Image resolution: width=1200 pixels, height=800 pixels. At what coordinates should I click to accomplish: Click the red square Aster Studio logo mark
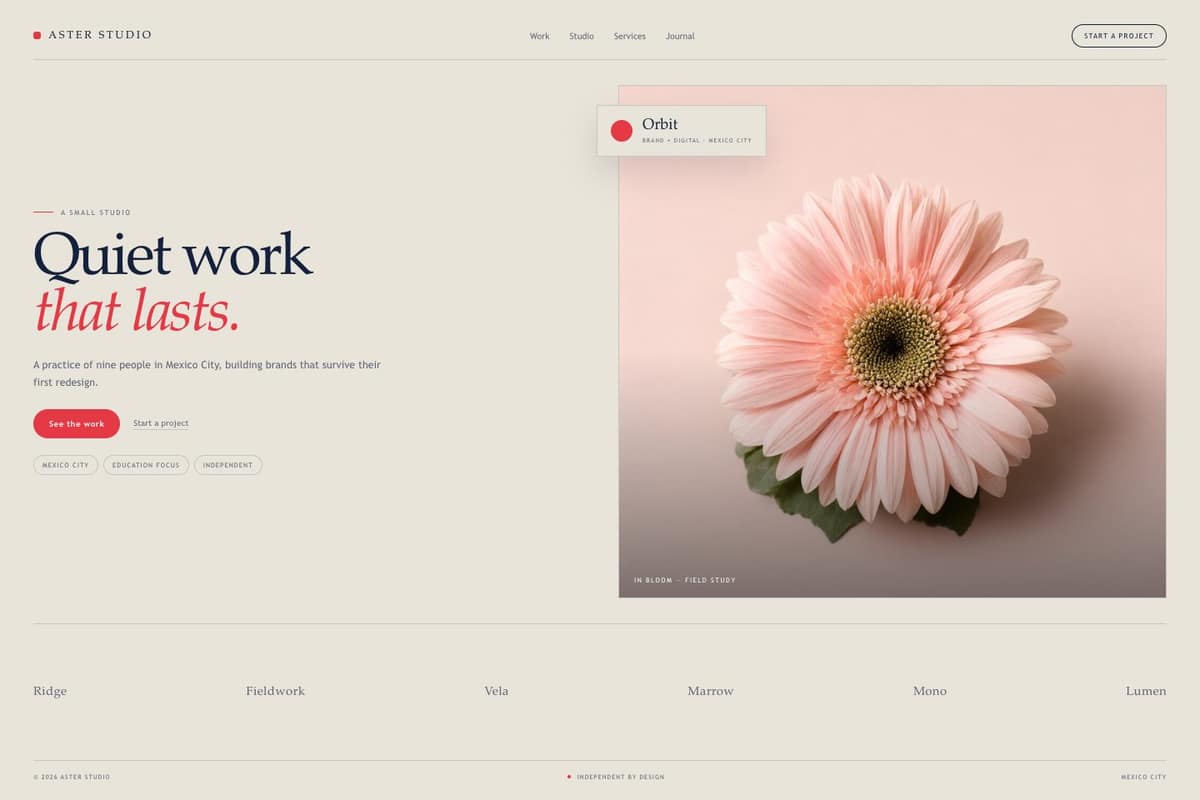coord(37,35)
